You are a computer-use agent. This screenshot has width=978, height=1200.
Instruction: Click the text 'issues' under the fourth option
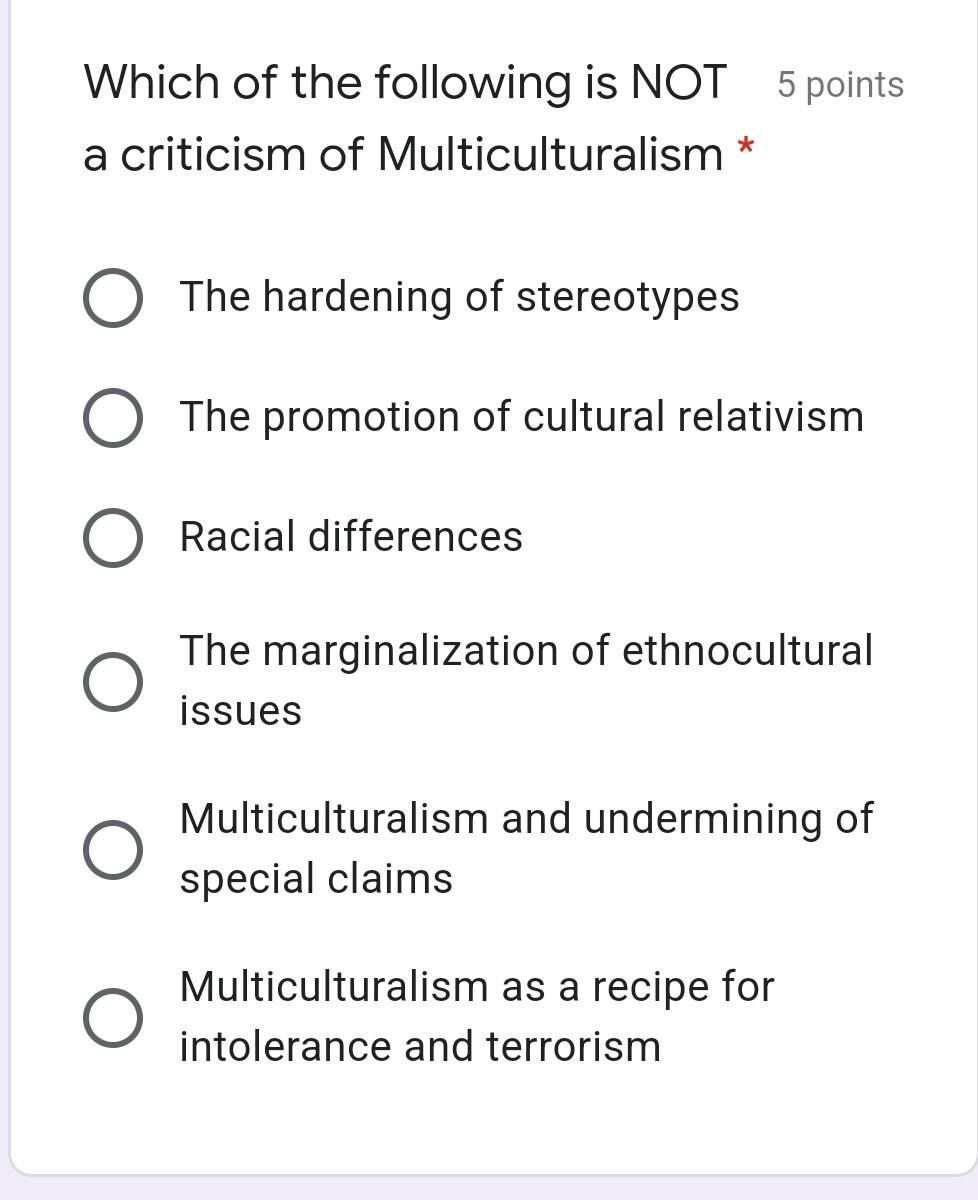(241, 710)
